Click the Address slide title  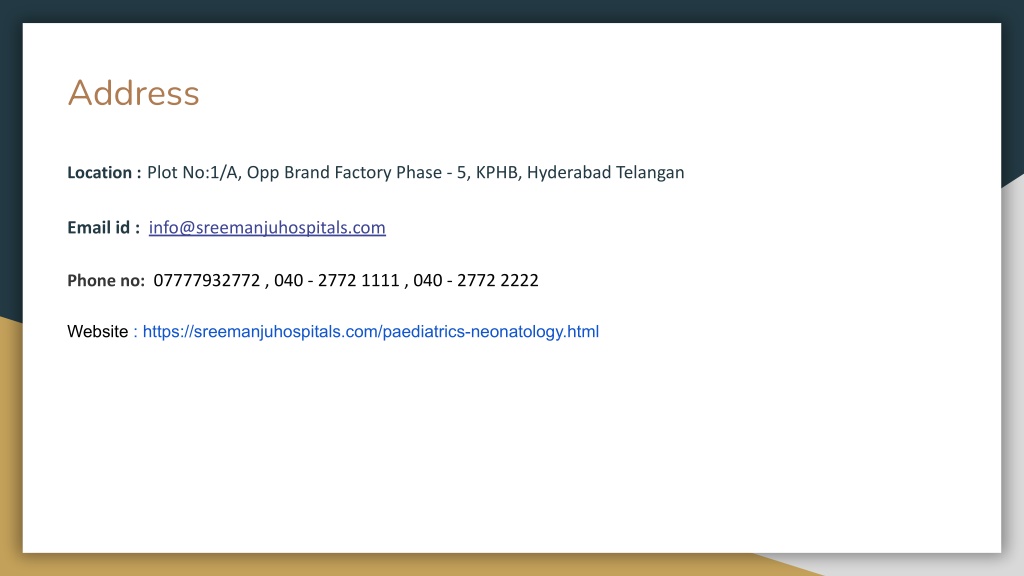[x=133, y=93]
